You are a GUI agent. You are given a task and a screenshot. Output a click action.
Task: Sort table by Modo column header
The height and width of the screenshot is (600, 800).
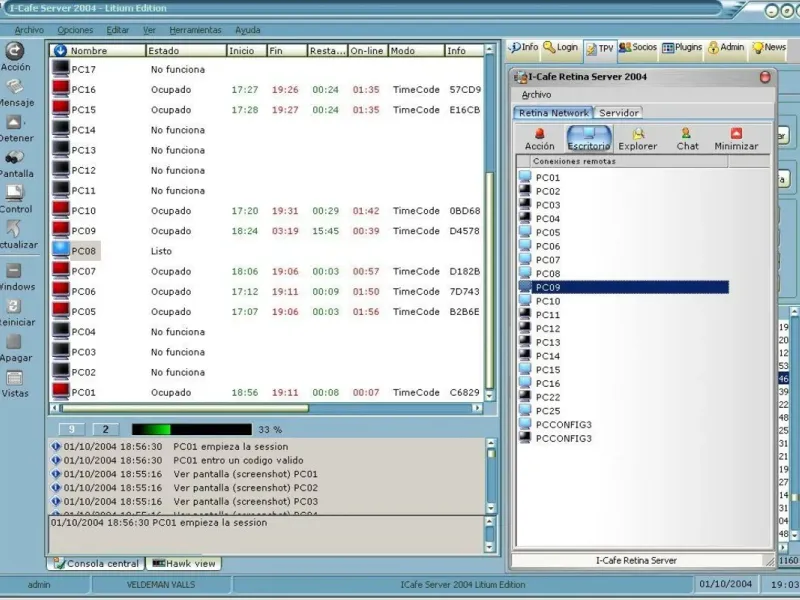[416, 51]
